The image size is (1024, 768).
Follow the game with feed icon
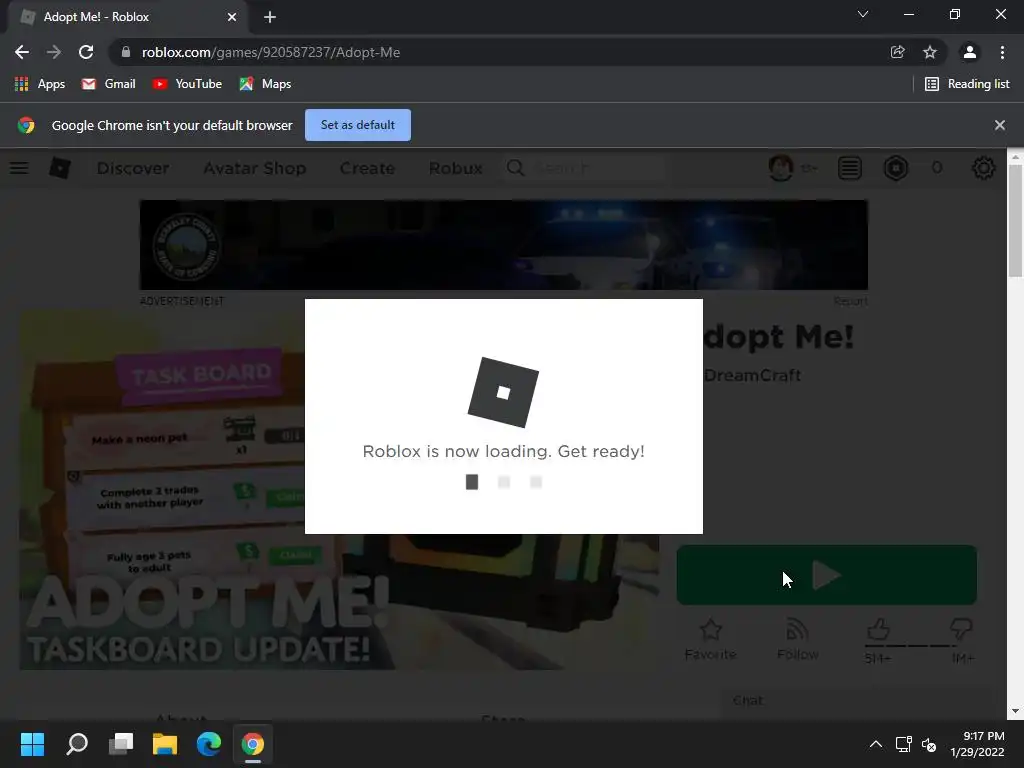[797, 640]
